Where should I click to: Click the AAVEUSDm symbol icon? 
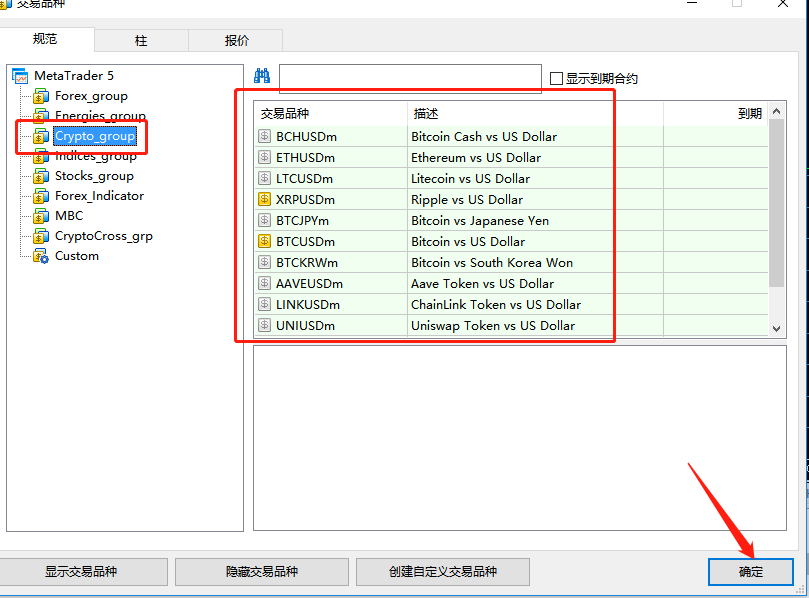265,283
